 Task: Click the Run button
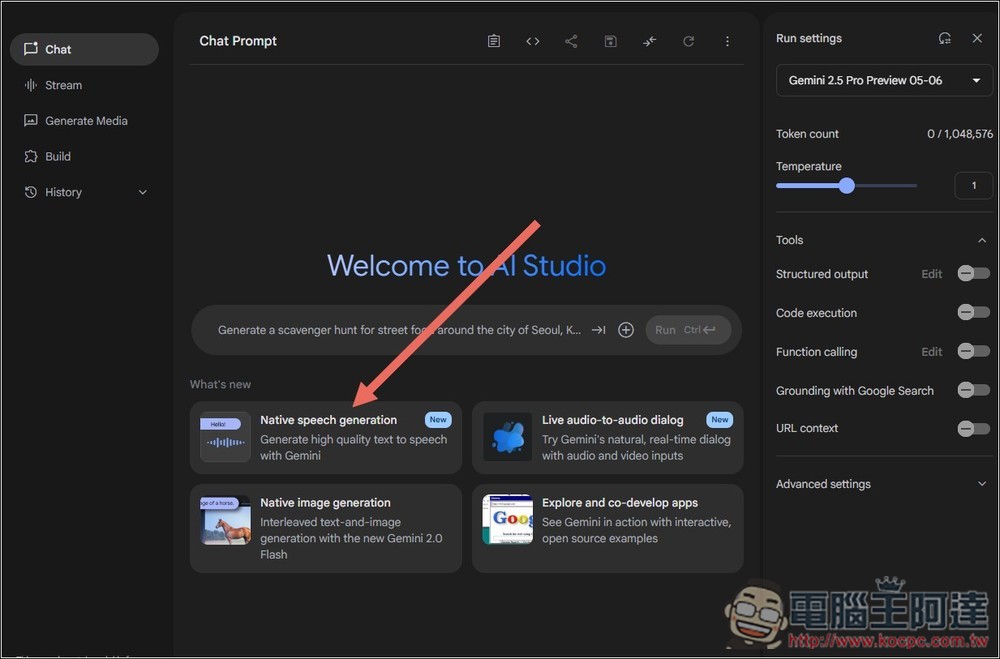pos(688,330)
